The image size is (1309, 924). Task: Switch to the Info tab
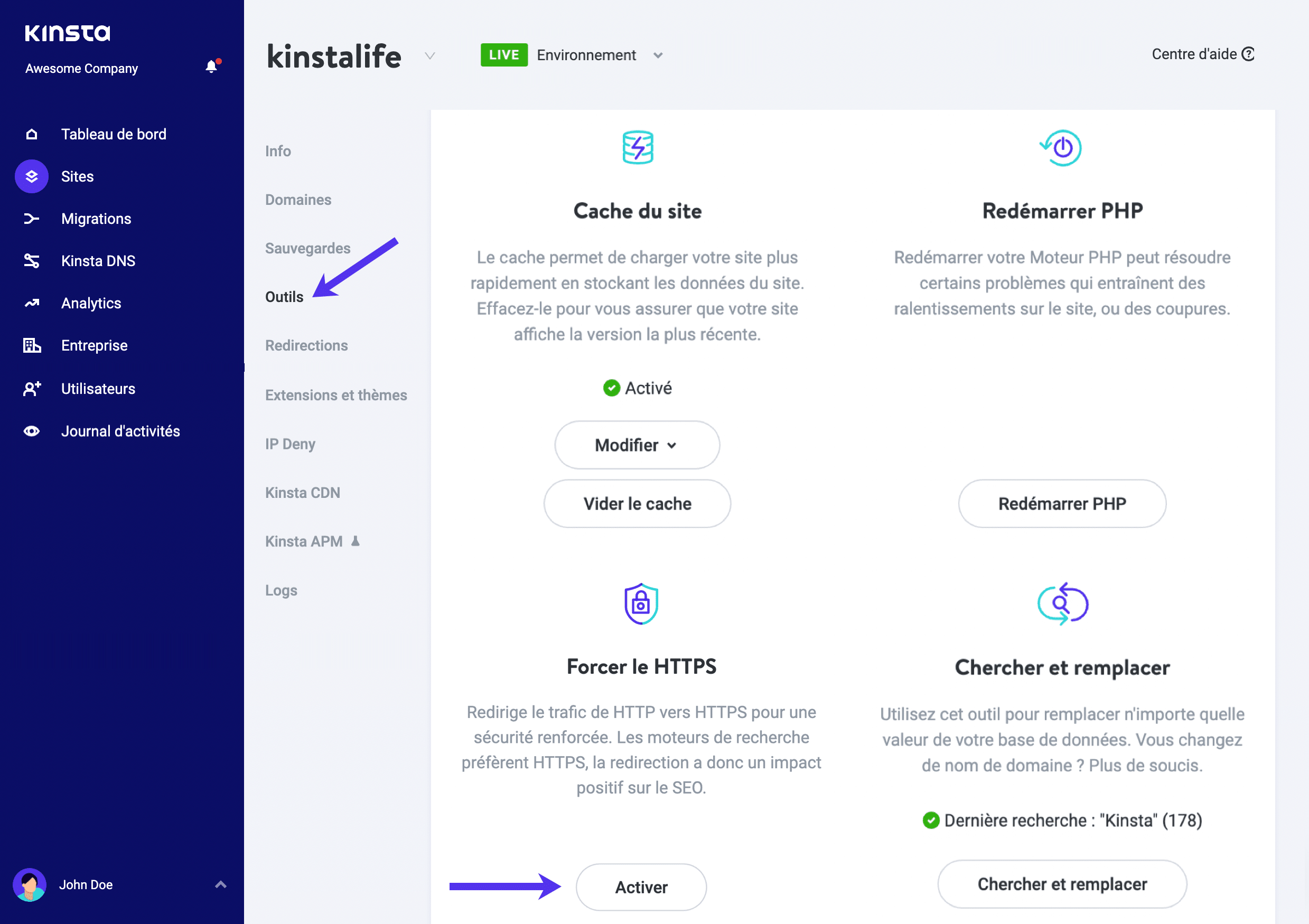[x=278, y=150]
